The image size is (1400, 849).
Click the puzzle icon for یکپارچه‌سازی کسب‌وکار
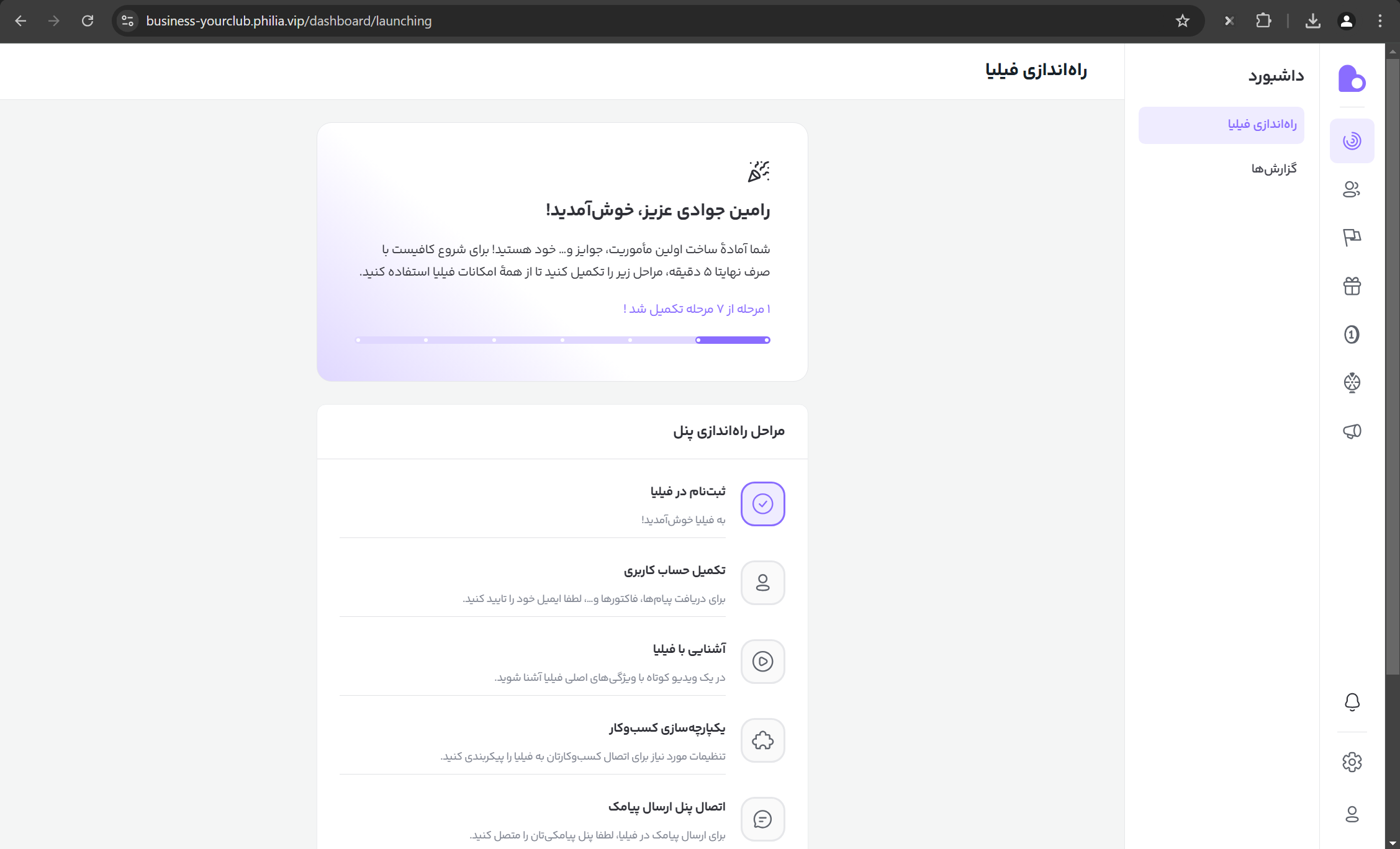point(762,740)
